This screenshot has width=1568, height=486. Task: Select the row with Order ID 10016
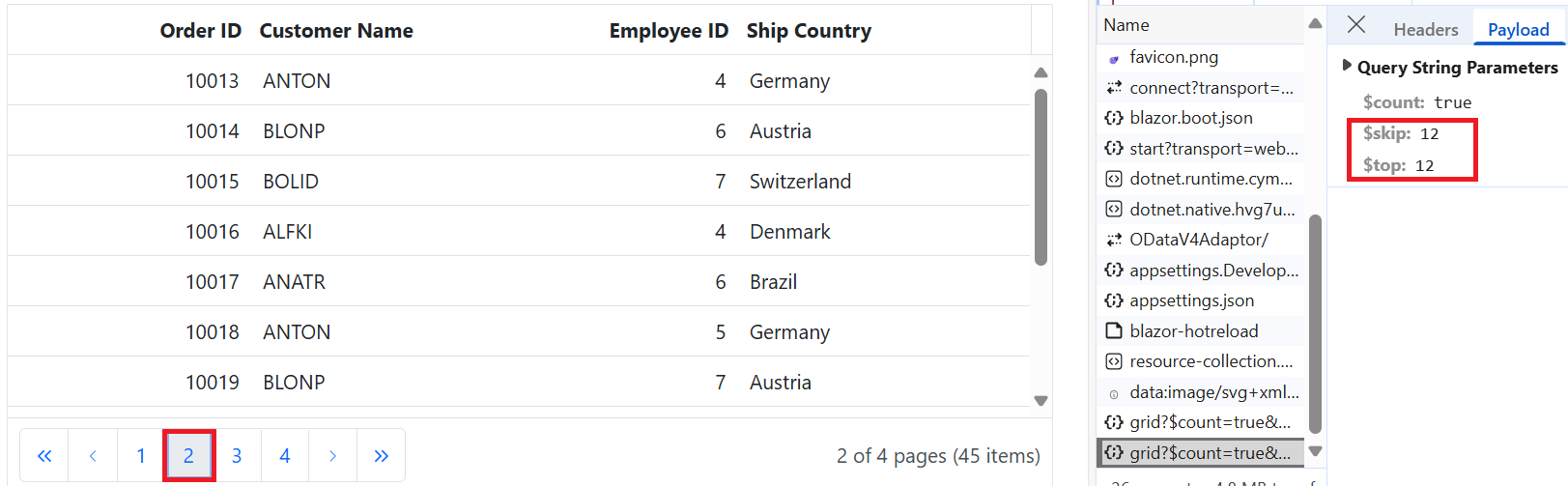click(x=519, y=232)
